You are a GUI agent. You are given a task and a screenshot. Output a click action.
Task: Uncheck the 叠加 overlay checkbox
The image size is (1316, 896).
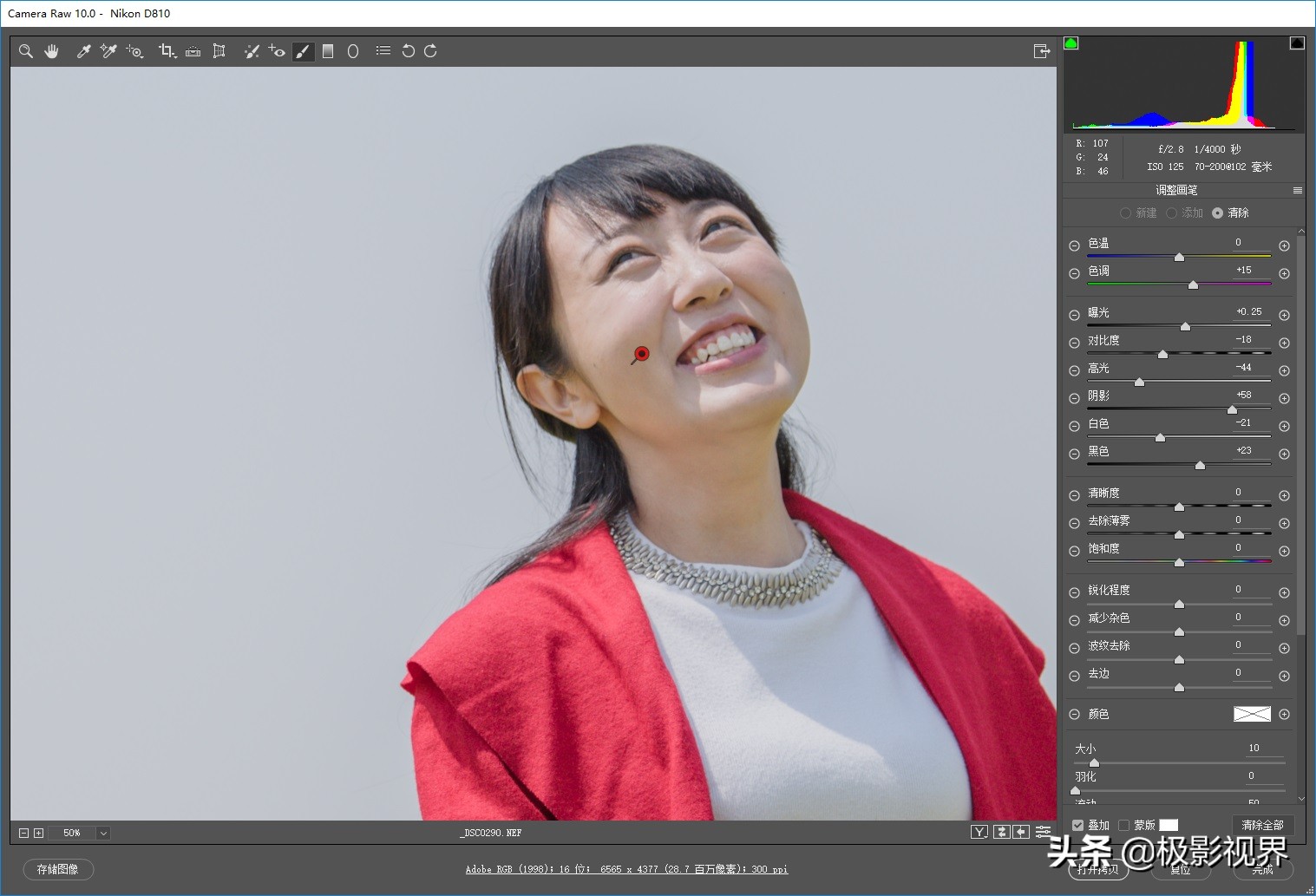click(x=1077, y=826)
